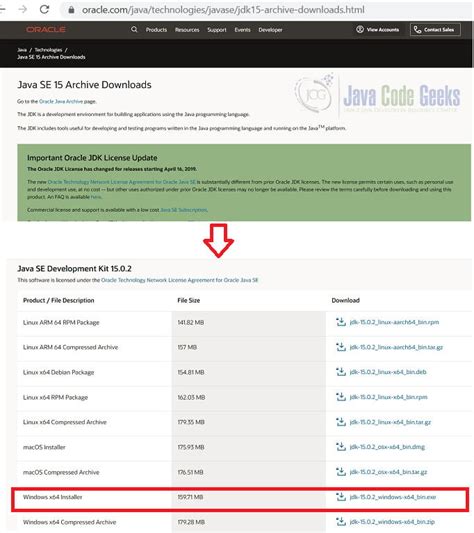This screenshot has height=533, width=474.
Task: Click download icon for linux-aarch64 rpm
Action: (341, 322)
